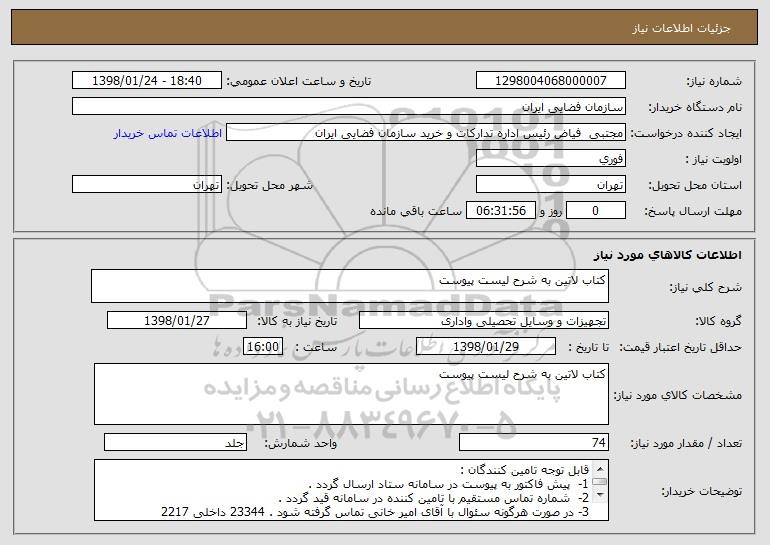Image resolution: width=770 pixels, height=545 pixels.
Task: Click the counting unit field جلد
Action: (x=175, y=442)
